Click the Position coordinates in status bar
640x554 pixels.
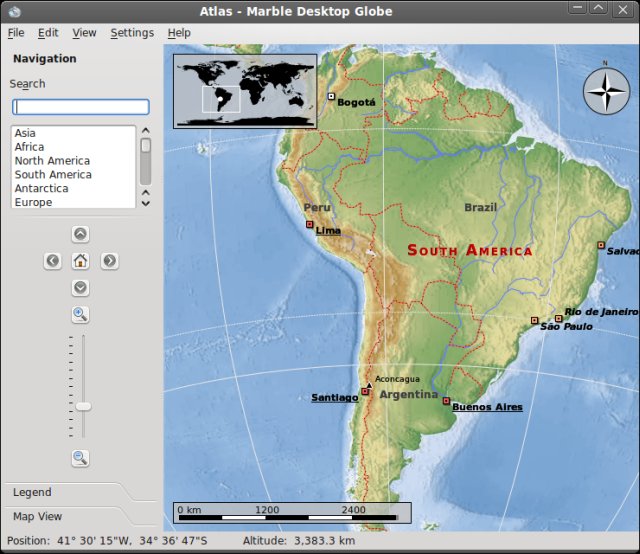107,541
